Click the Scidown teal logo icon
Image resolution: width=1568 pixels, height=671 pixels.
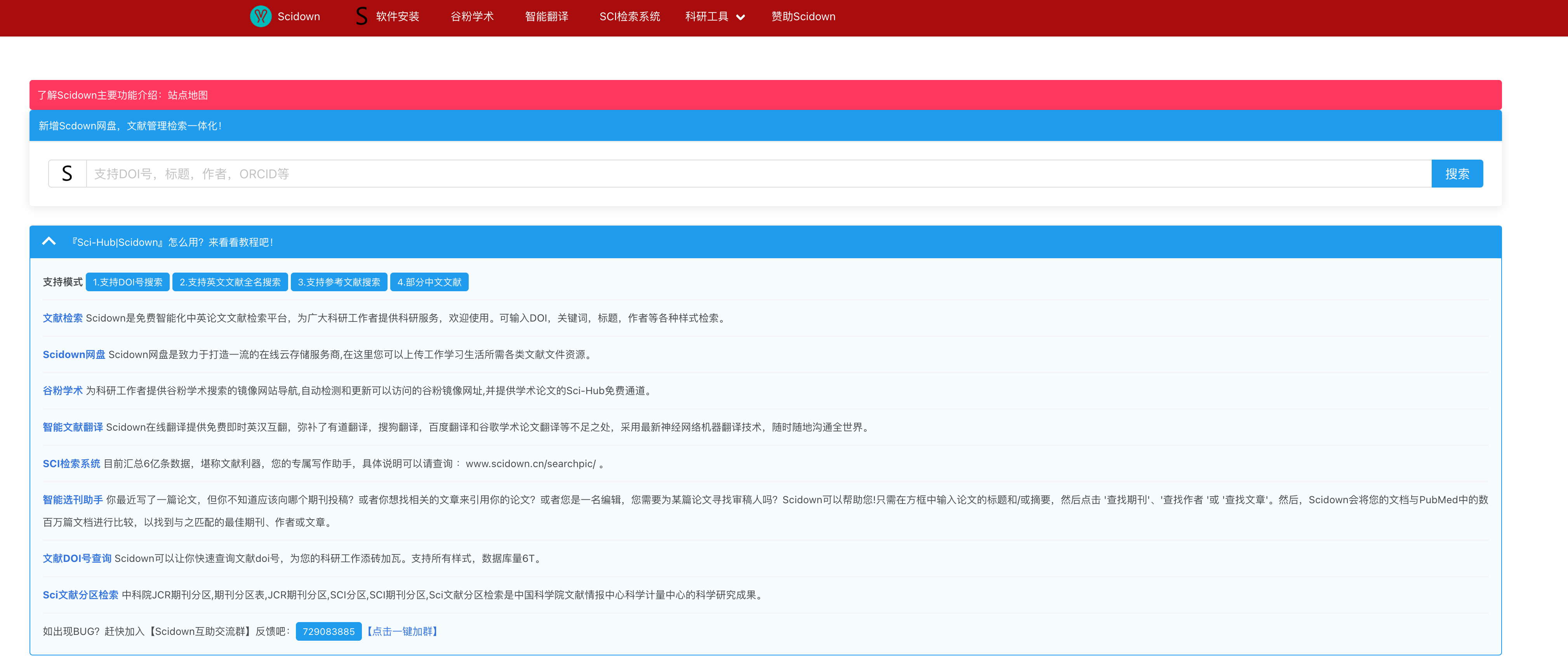261,16
